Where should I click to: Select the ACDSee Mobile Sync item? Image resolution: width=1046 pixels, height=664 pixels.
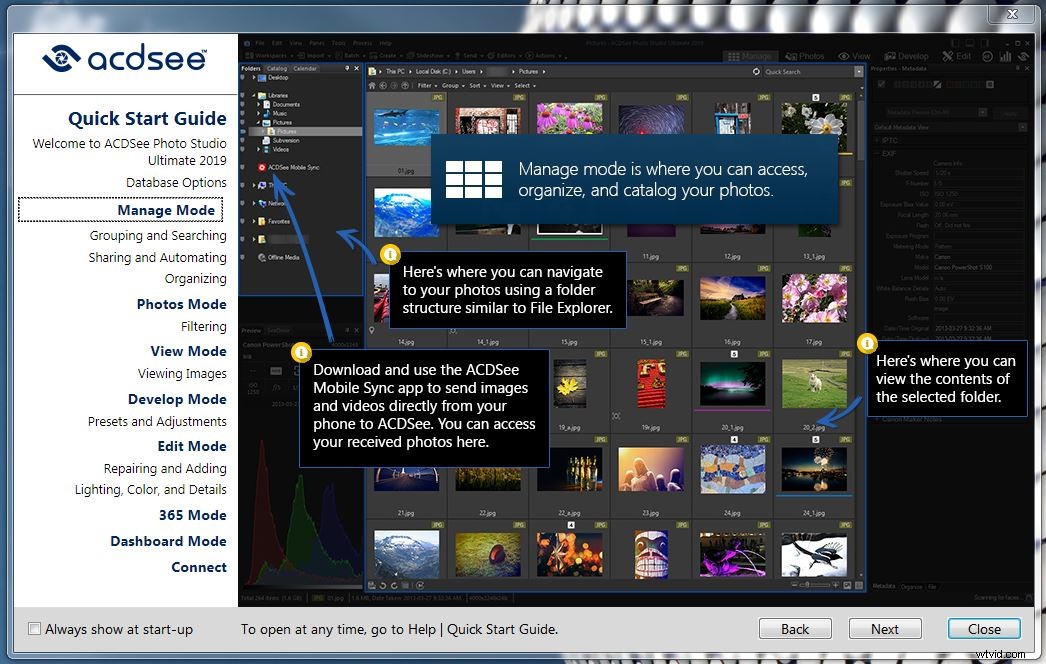(x=294, y=167)
